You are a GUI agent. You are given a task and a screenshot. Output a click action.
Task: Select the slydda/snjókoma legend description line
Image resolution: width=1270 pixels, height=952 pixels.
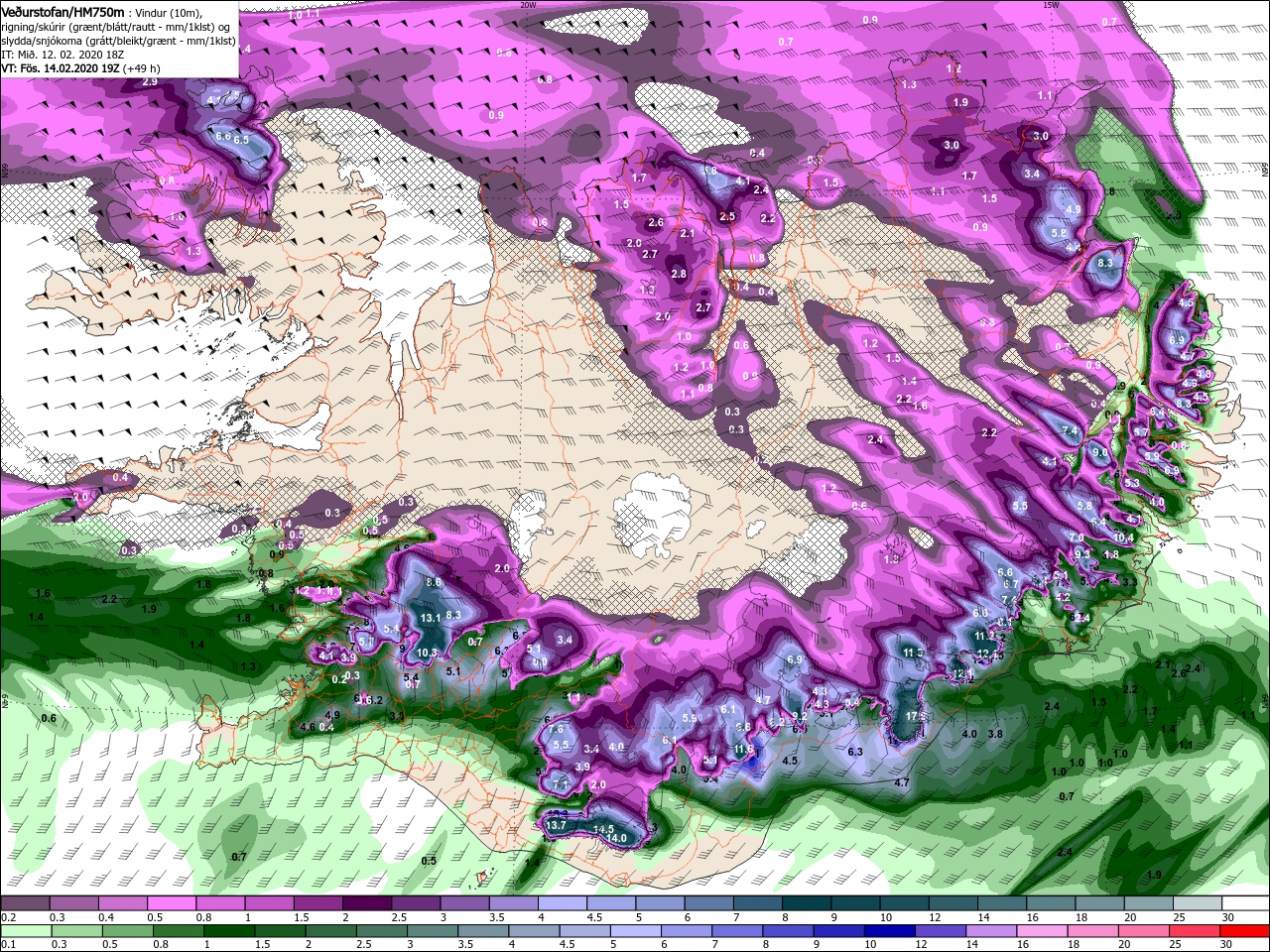[x=118, y=41]
